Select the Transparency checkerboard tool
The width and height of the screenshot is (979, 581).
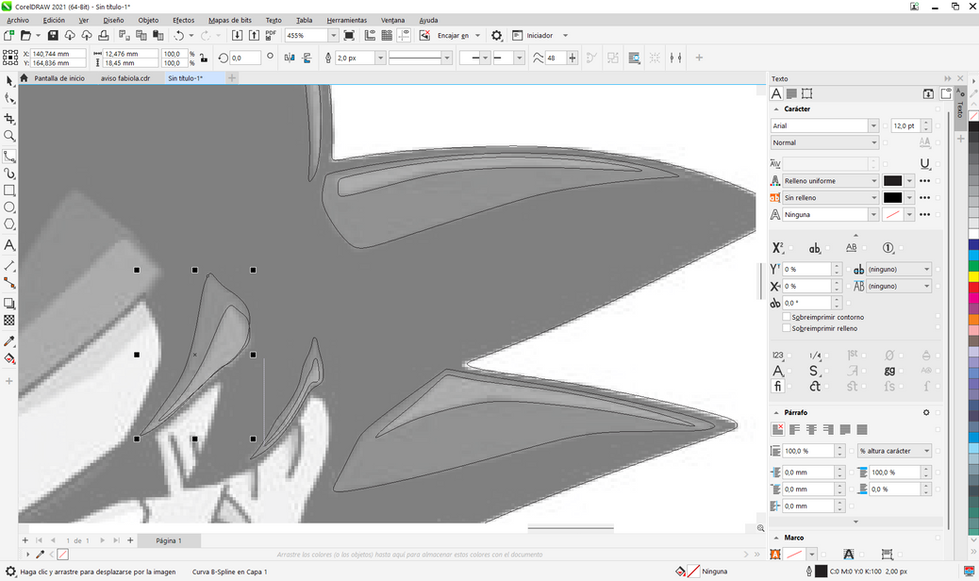(x=9, y=320)
